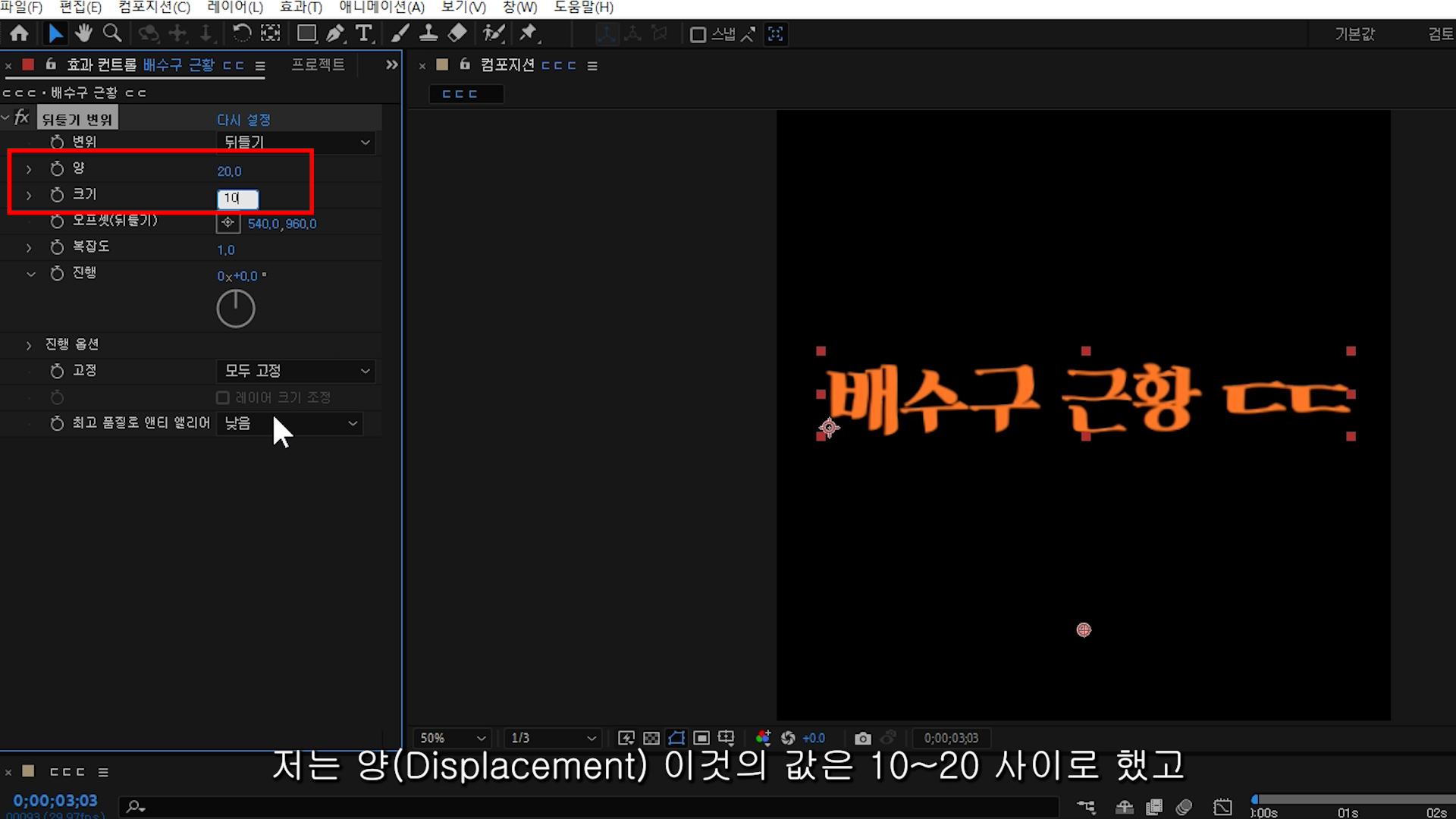The width and height of the screenshot is (1456, 819).
Task: Toggle stopwatch for 양 property
Action: click(x=57, y=168)
